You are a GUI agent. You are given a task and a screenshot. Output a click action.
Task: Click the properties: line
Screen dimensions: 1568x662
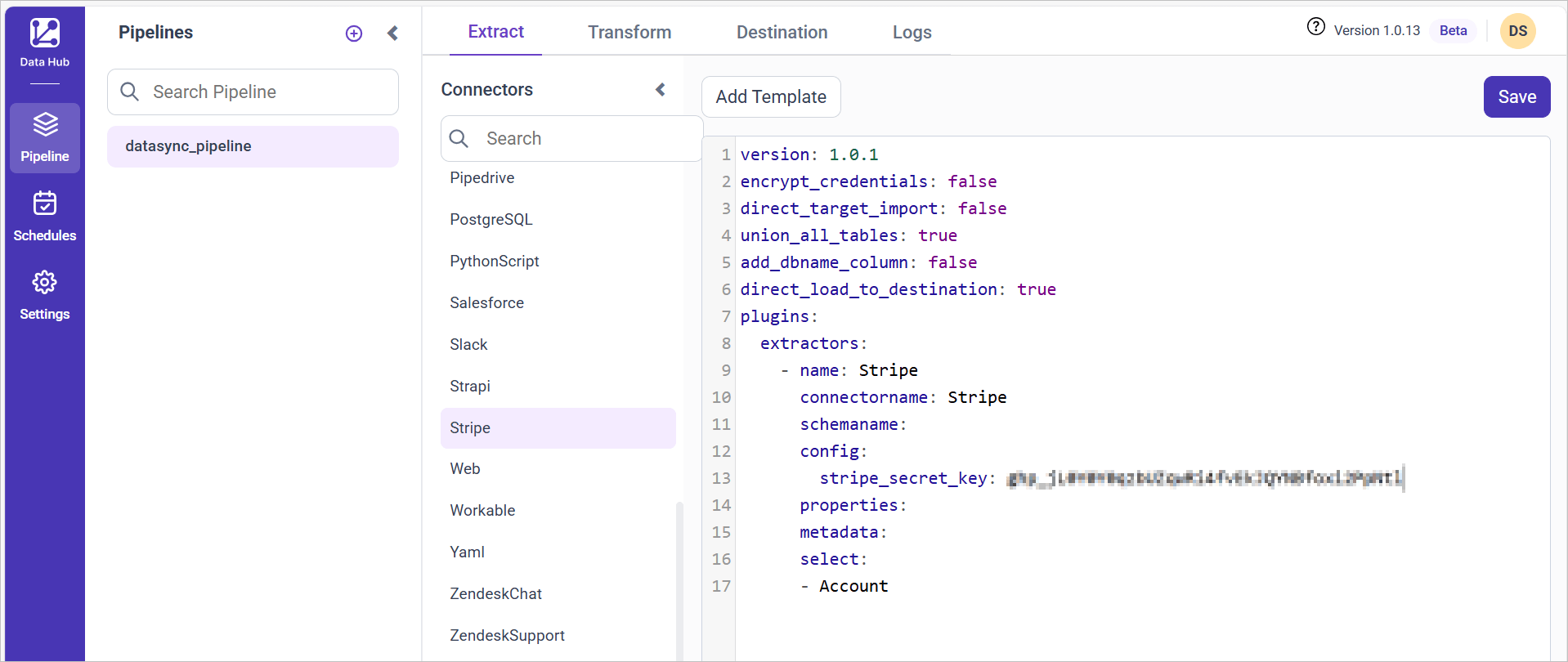[853, 505]
